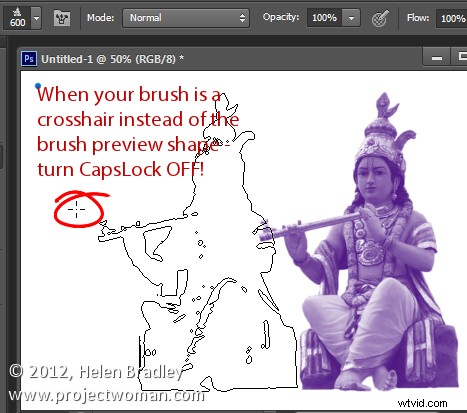Image resolution: width=467 pixels, height=413 pixels.
Task: Click the Mode label
Action: tap(100, 18)
